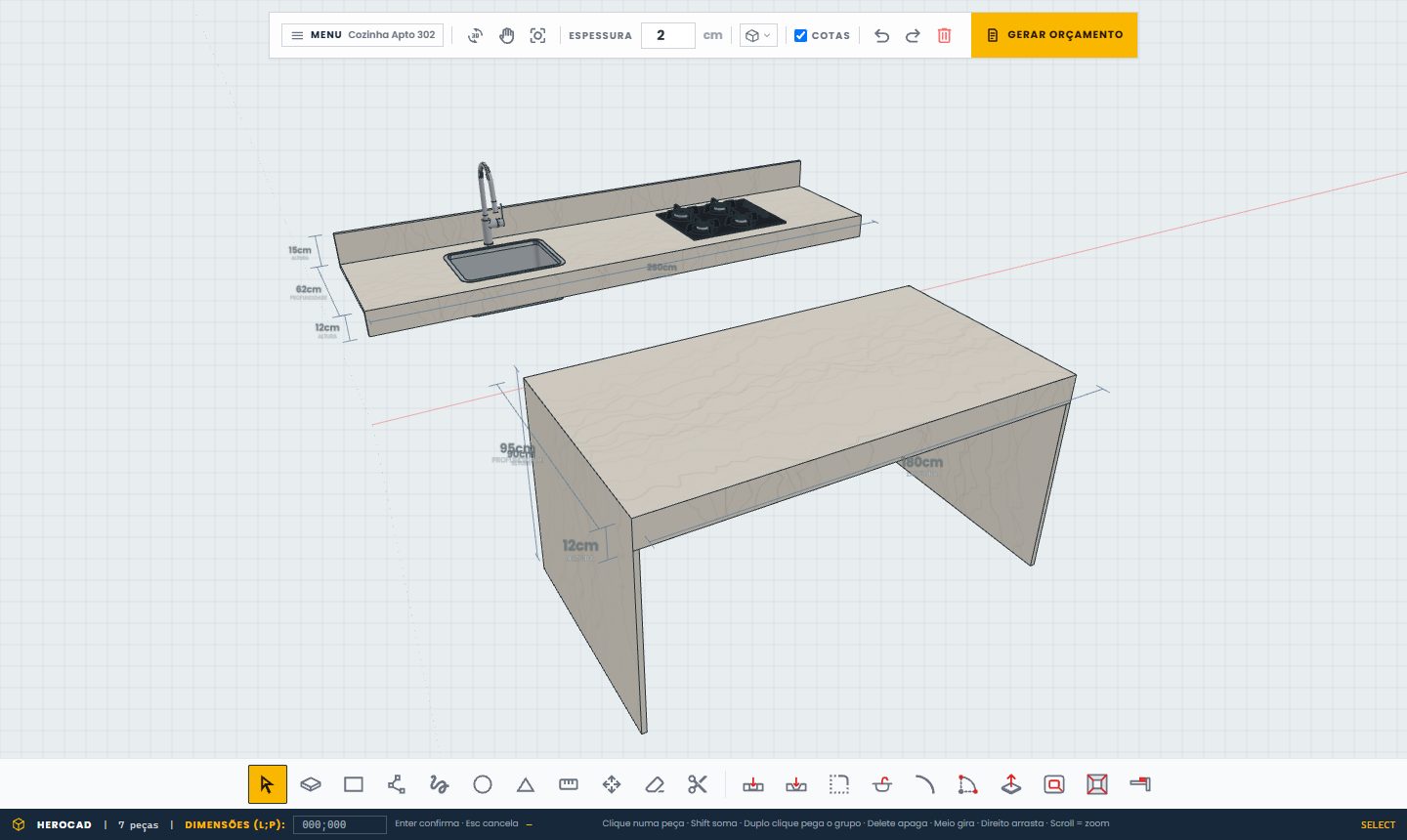The height and width of the screenshot is (840, 1407).
Task: Select the dashed-corner rectangle tool
Action: 839,784
